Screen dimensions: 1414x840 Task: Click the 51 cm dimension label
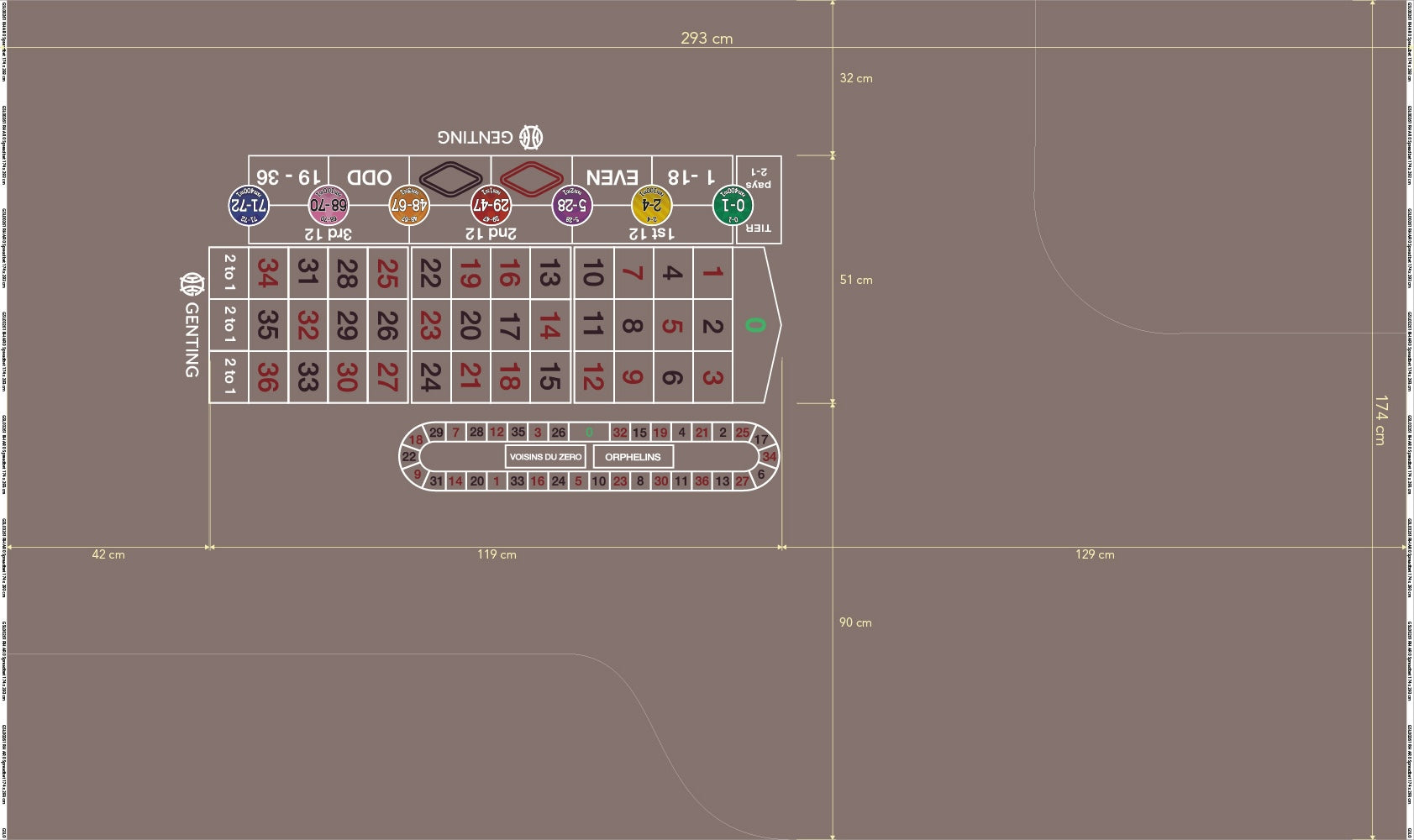pos(856,280)
